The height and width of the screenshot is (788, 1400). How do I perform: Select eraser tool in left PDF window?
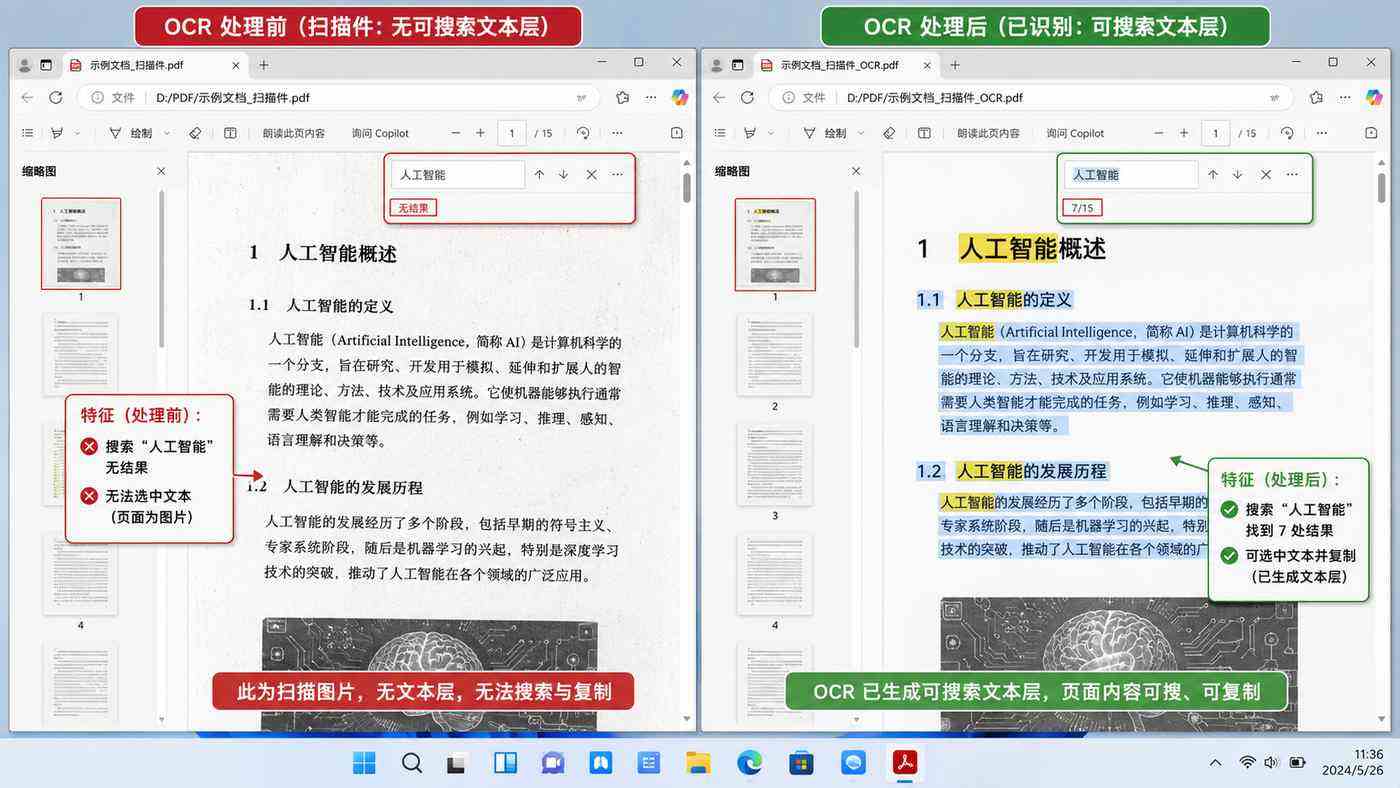click(195, 133)
